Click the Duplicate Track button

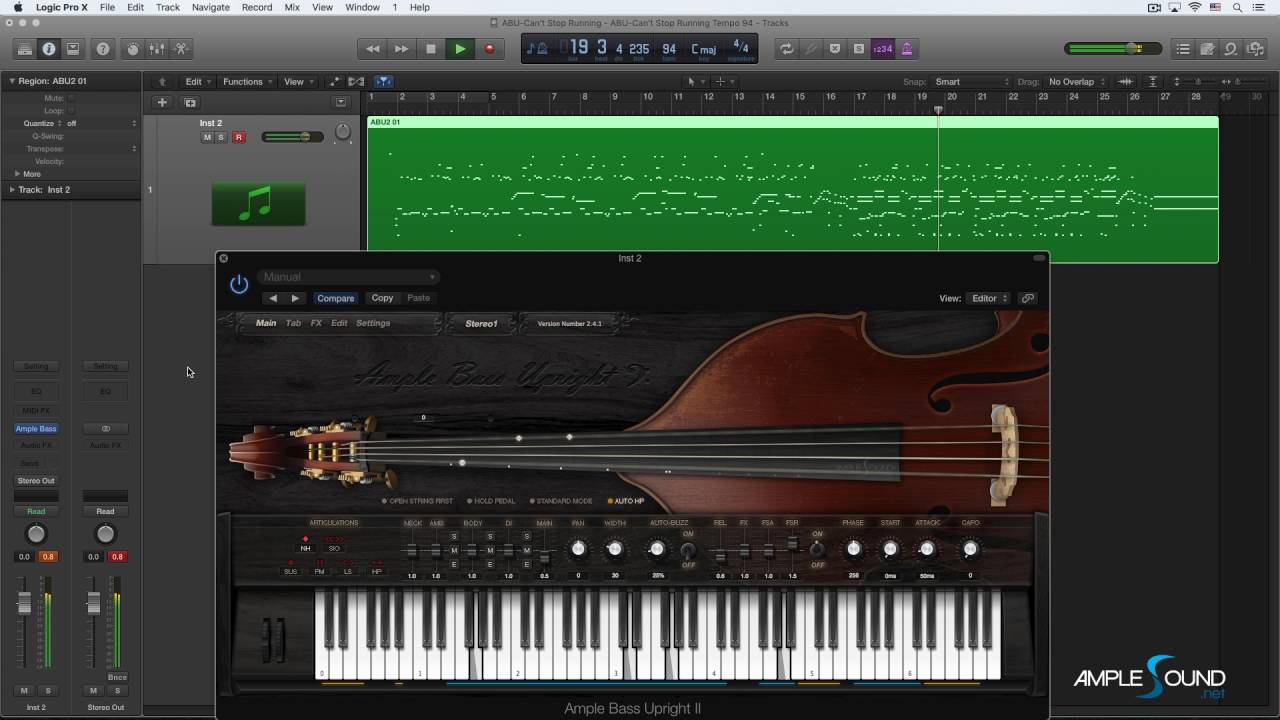coord(190,102)
